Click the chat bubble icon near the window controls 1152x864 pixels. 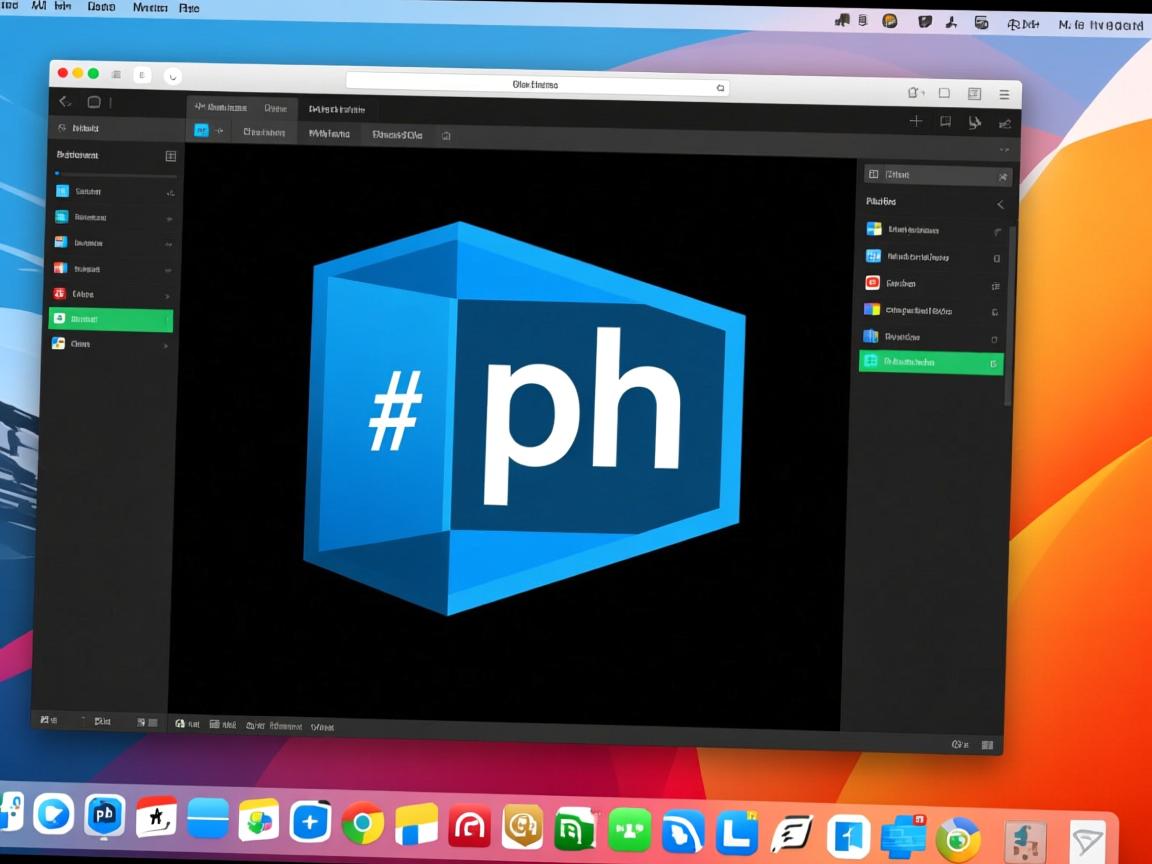click(94, 101)
